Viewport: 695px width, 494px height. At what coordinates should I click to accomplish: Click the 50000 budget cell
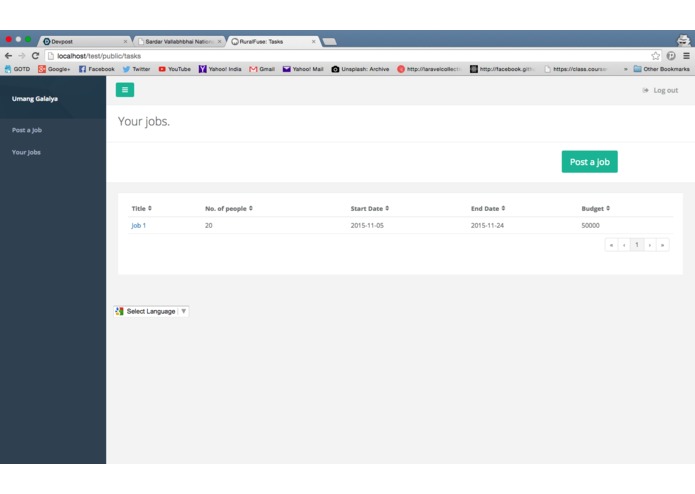pos(590,226)
